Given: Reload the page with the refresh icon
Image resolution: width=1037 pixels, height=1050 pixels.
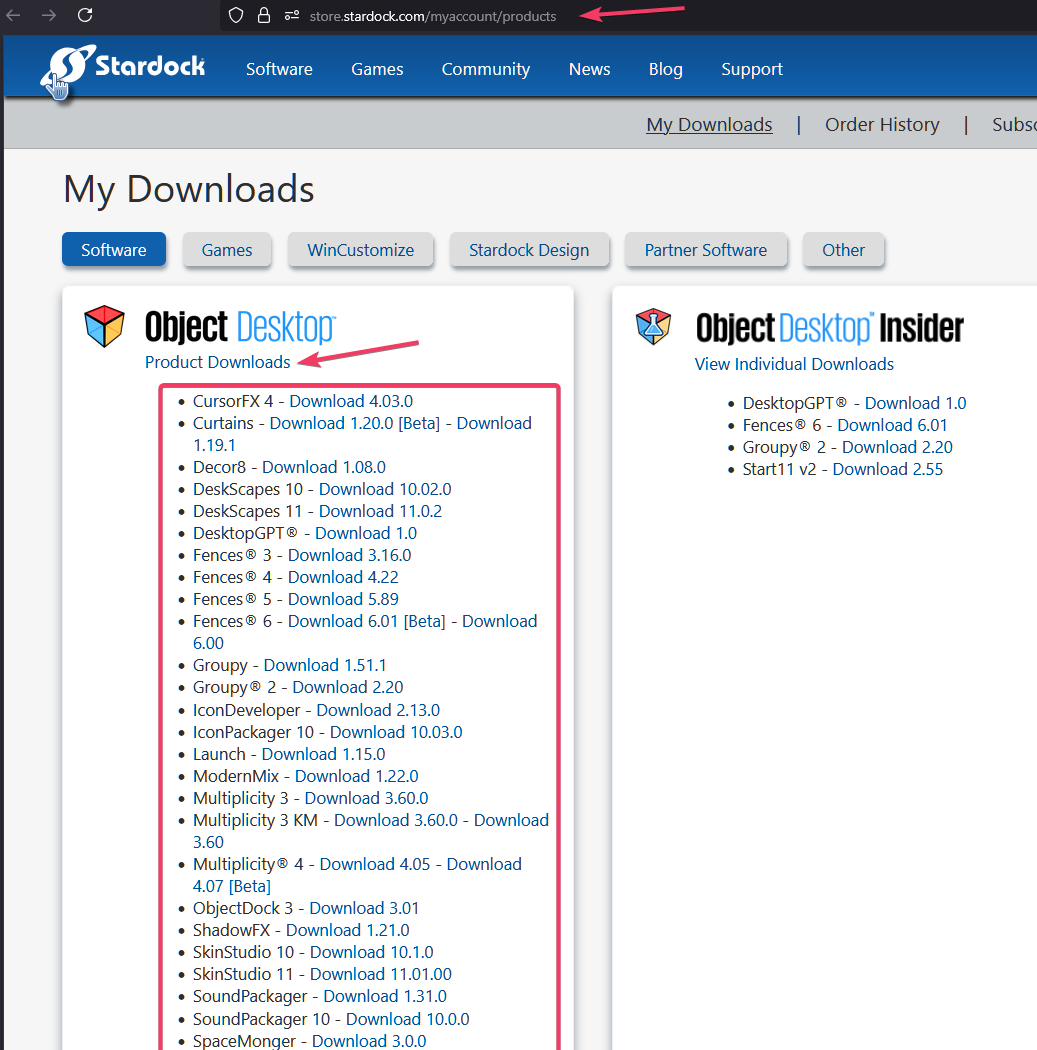Looking at the screenshot, I should [85, 15].
